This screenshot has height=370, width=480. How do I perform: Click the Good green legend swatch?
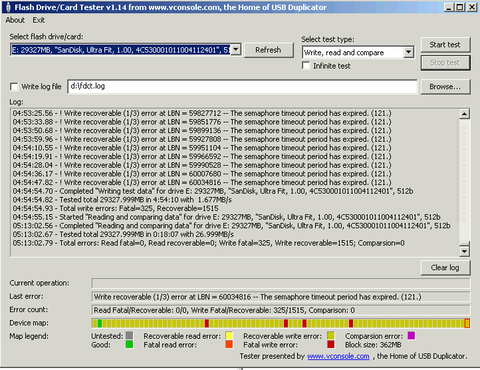click(x=129, y=344)
